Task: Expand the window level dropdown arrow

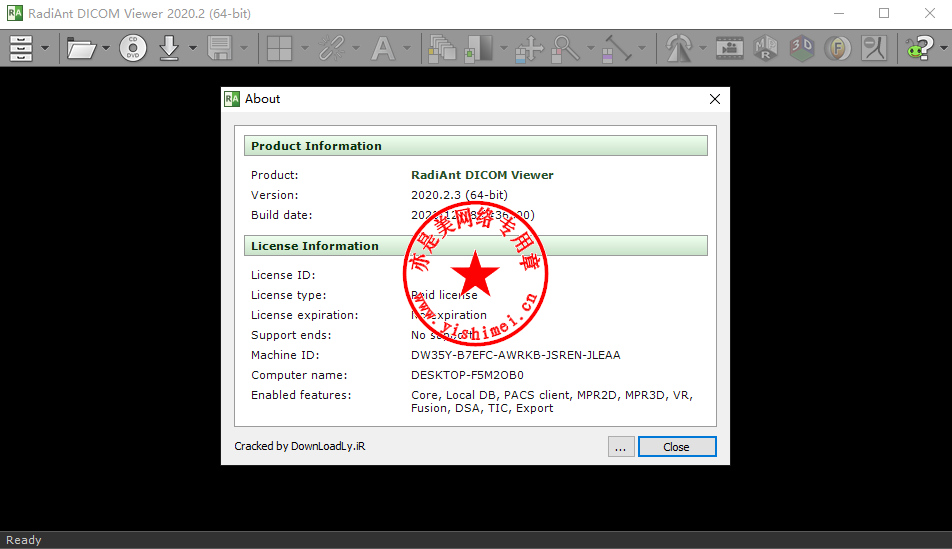Action: click(504, 48)
